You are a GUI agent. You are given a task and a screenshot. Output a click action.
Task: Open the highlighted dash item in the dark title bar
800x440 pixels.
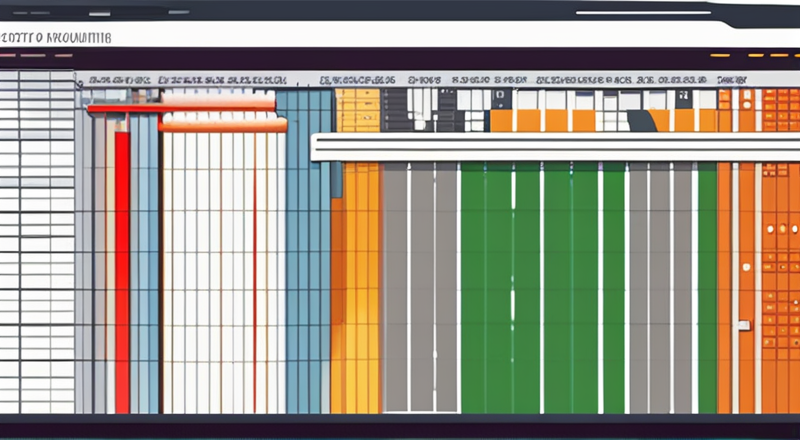[99, 14]
